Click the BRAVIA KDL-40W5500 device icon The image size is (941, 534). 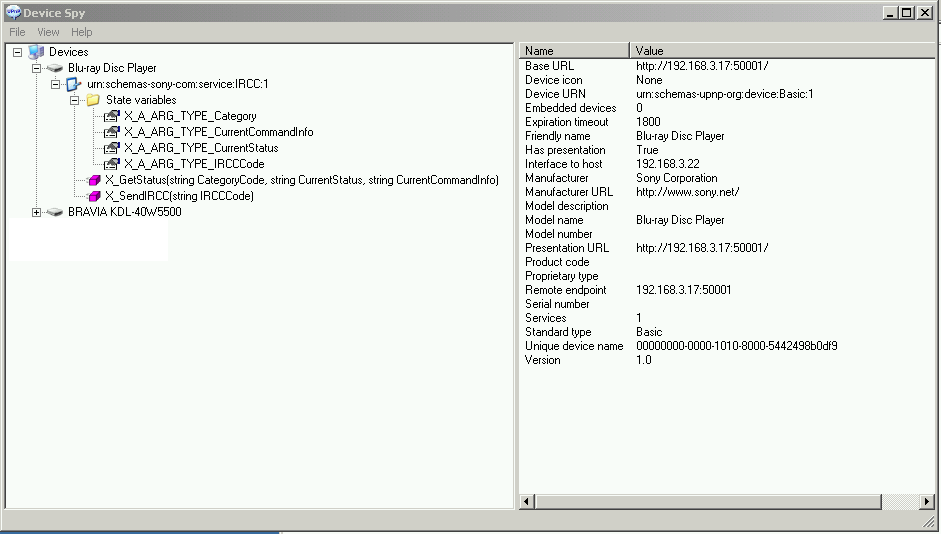point(55,212)
